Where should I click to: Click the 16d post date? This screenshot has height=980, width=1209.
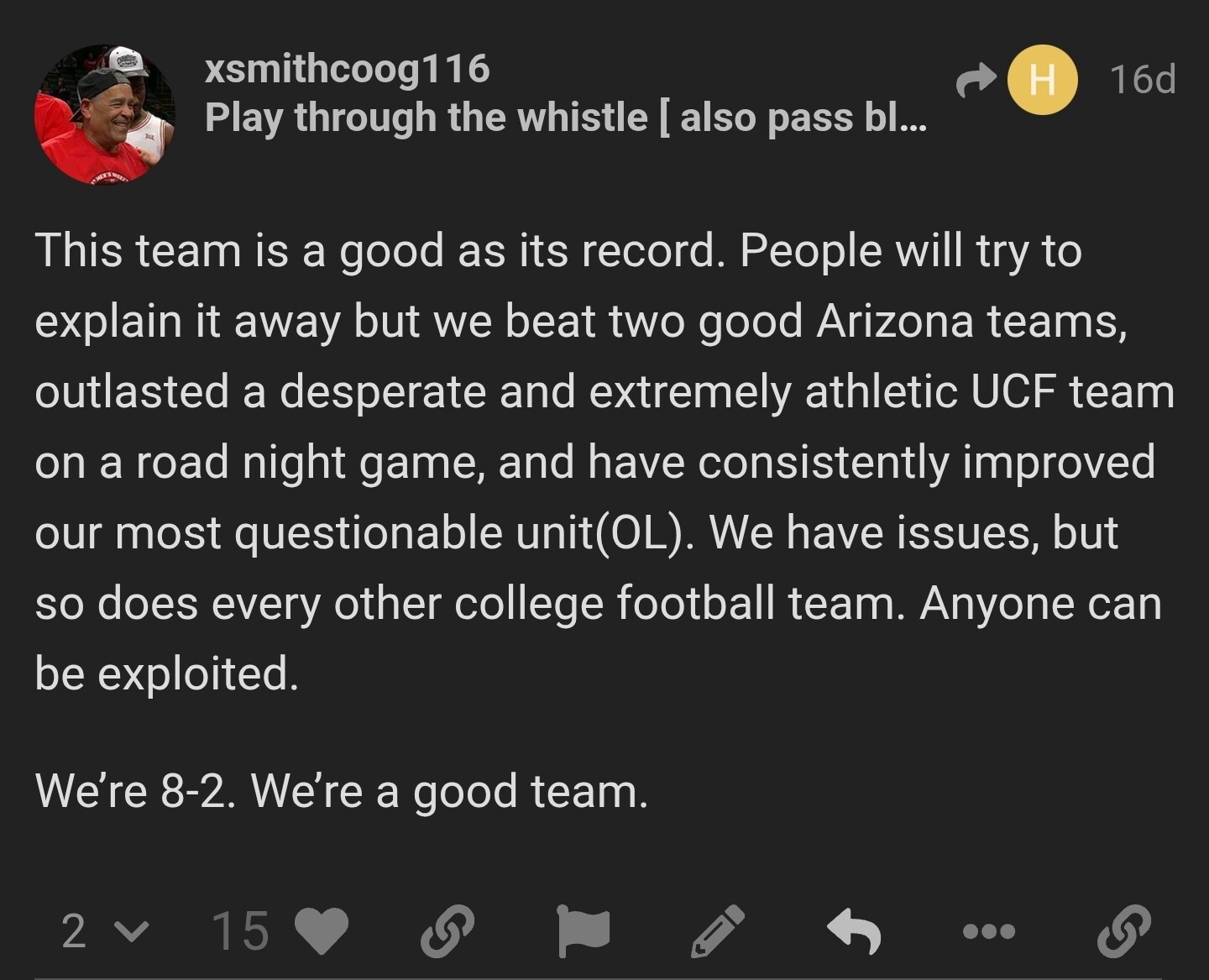pos(1142,80)
